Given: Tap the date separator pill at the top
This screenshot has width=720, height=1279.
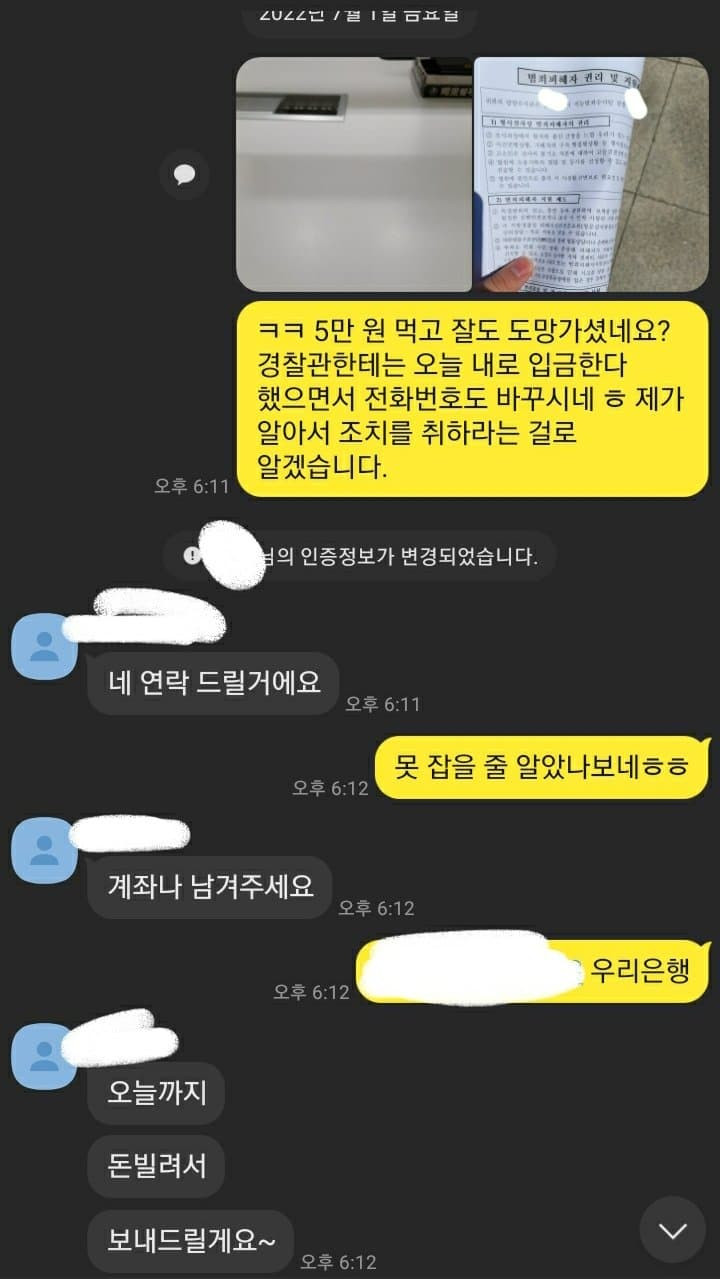Looking at the screenshot, I should [x=360, y=17].
